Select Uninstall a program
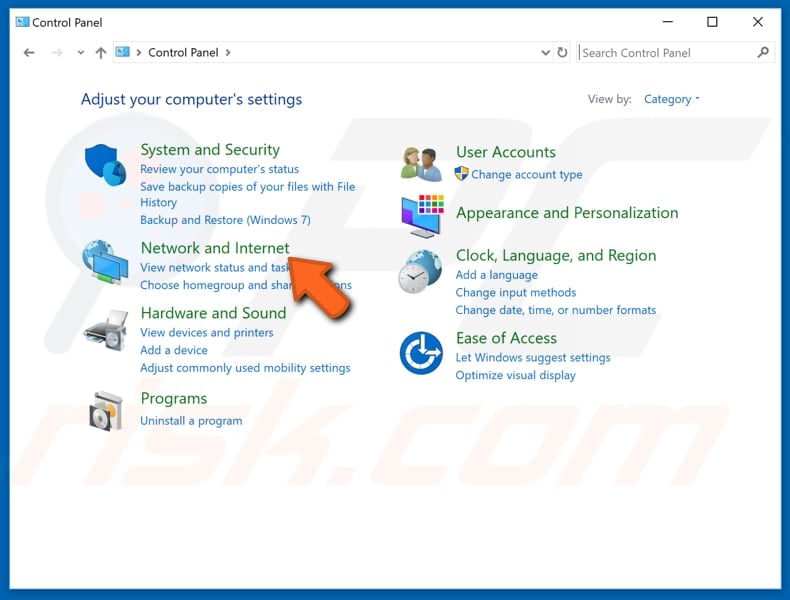This screenshot has width=790, height=600. pos(191,421)
